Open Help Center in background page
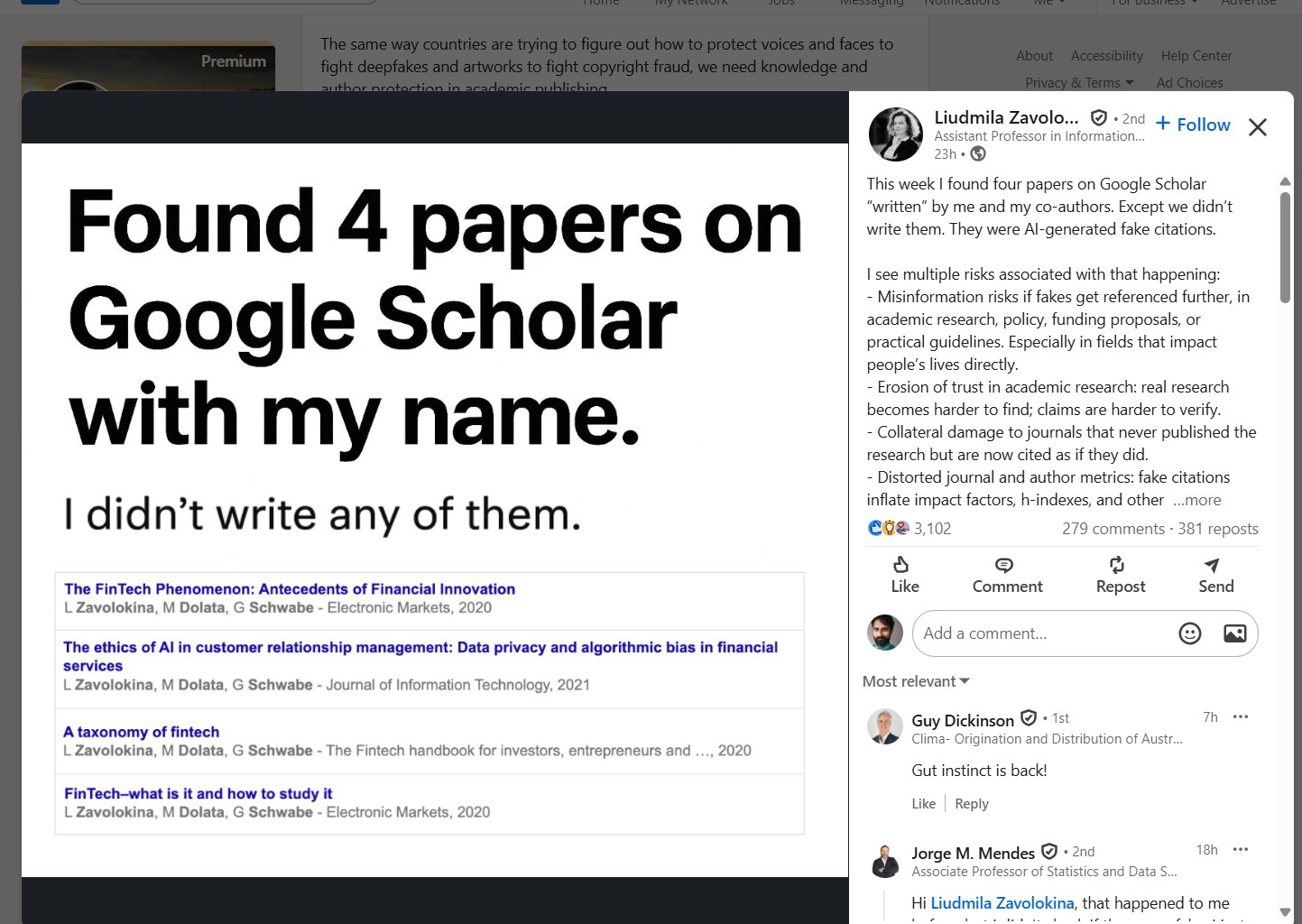This screenshot has width=1302, height=924. [1196, 56]
